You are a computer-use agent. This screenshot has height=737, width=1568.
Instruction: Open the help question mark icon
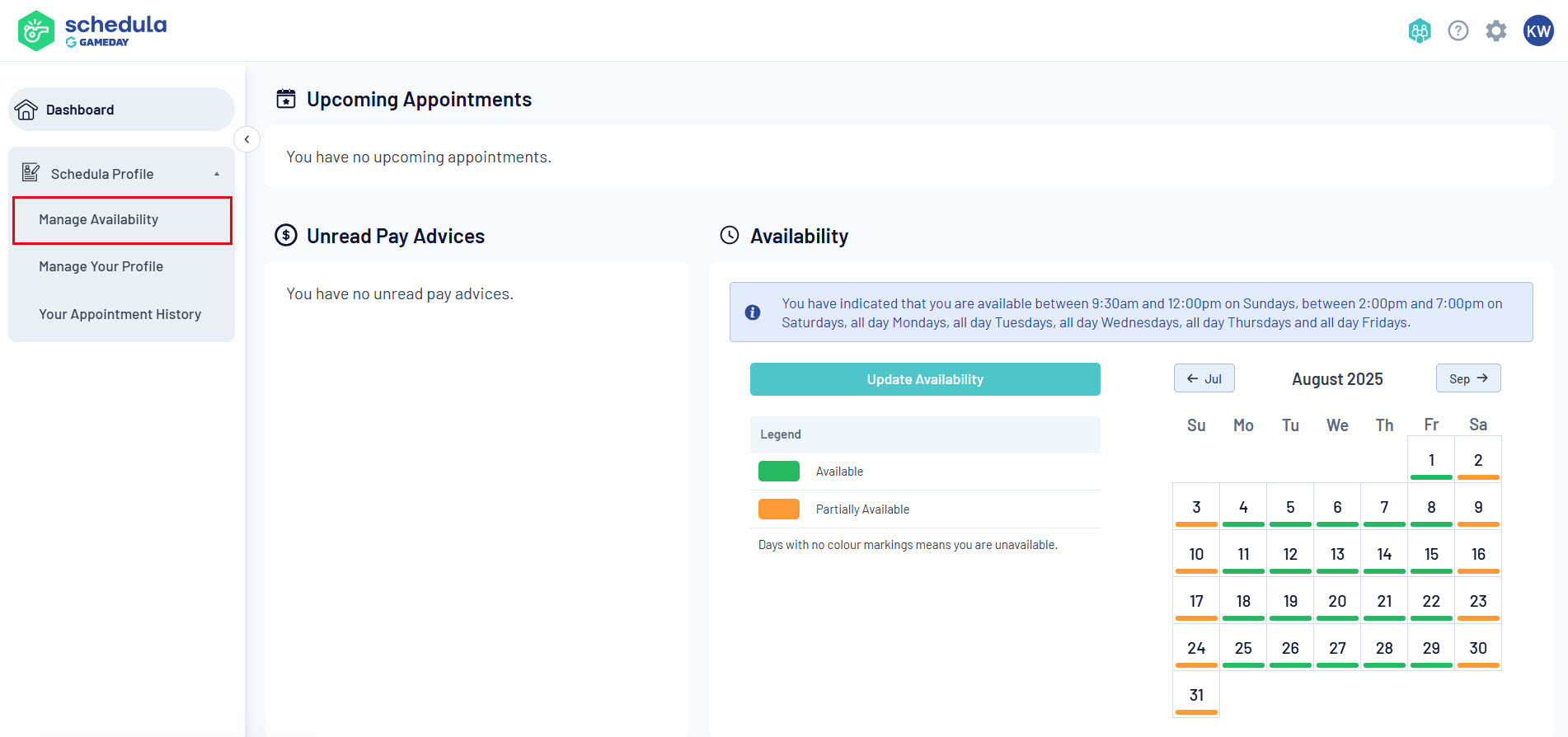pos(1458,31)
